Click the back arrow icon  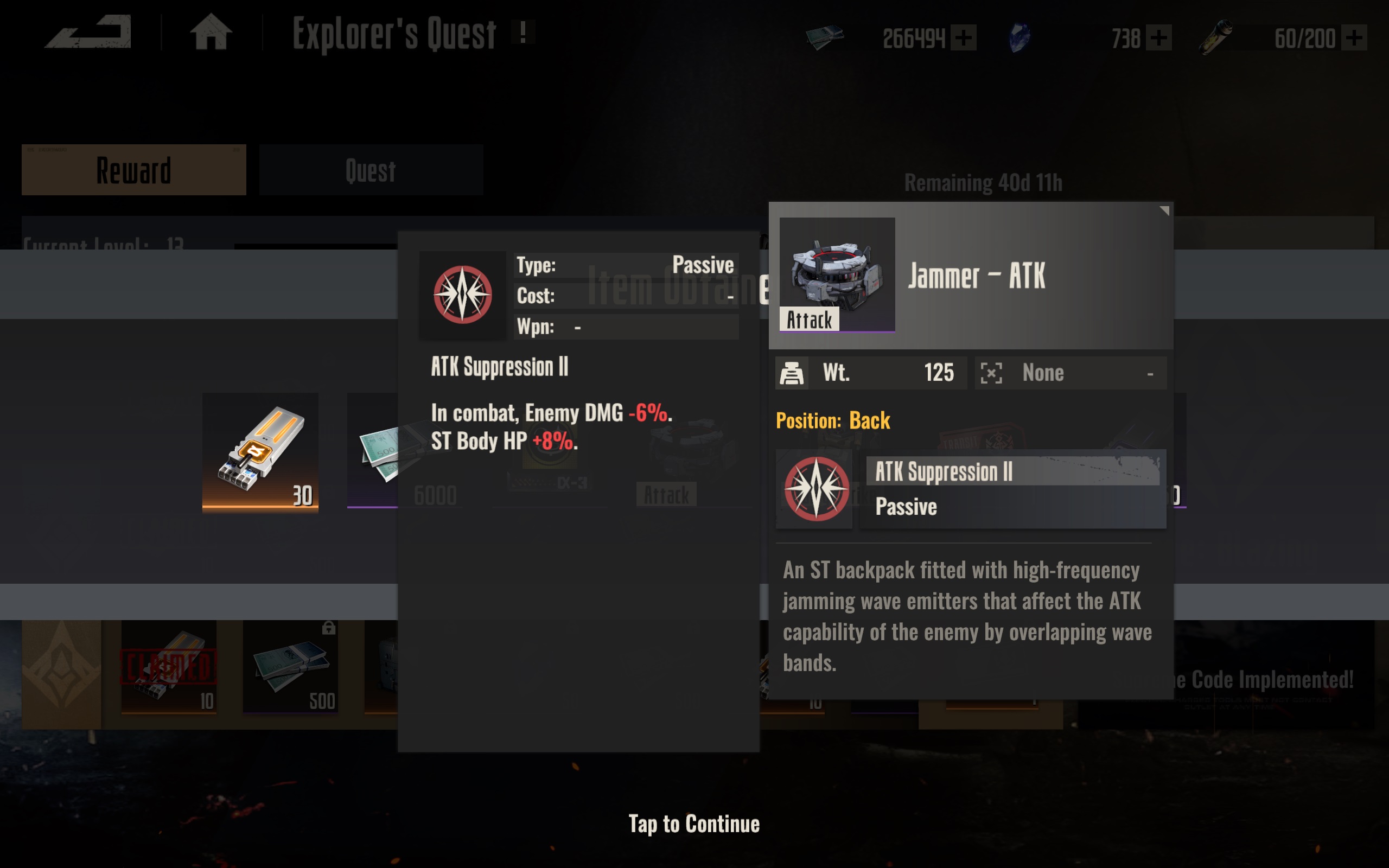point(88,32)
